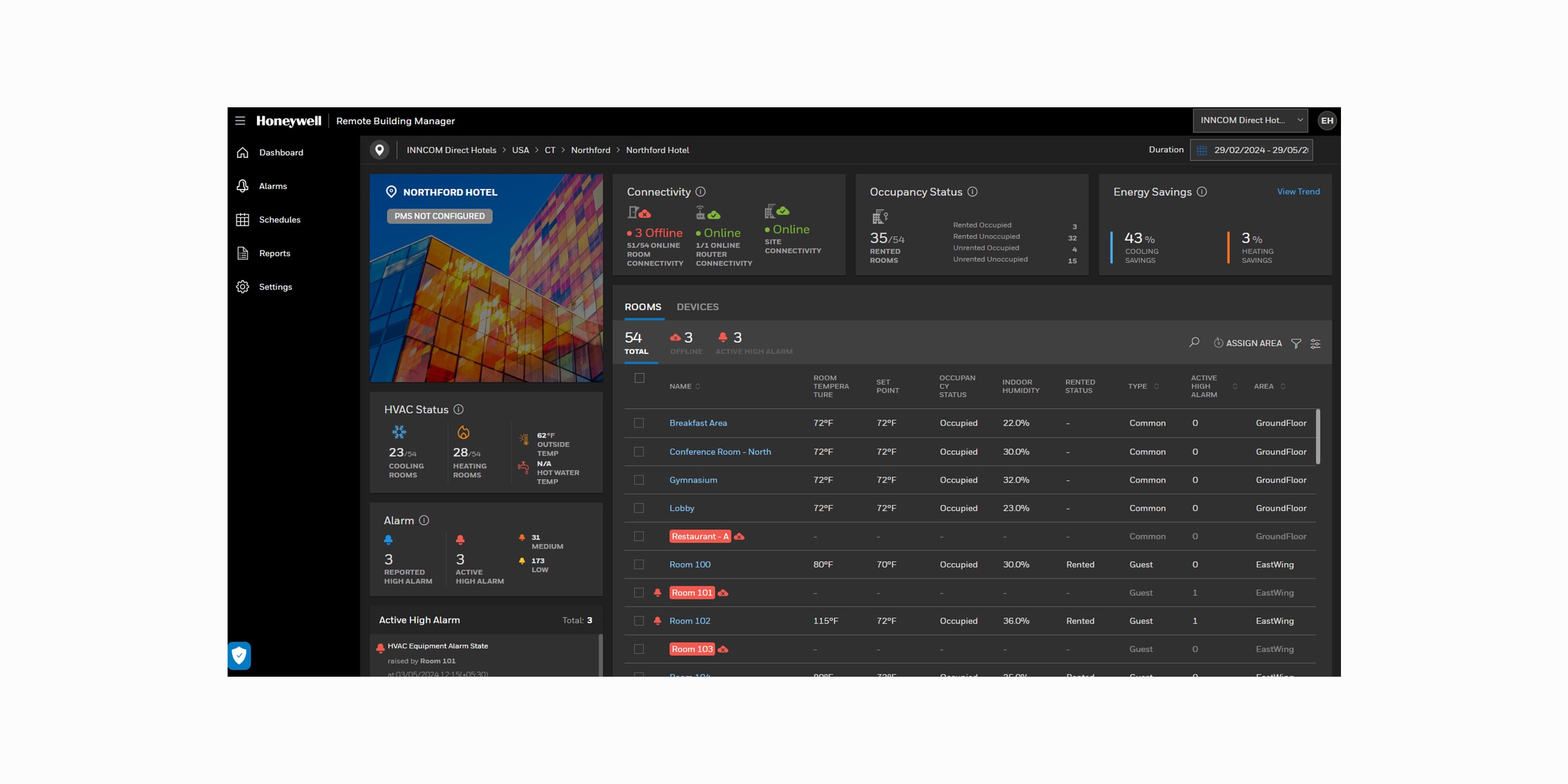
Task: Click the location pin icon in breadcrumb
Action: [379, 150]
